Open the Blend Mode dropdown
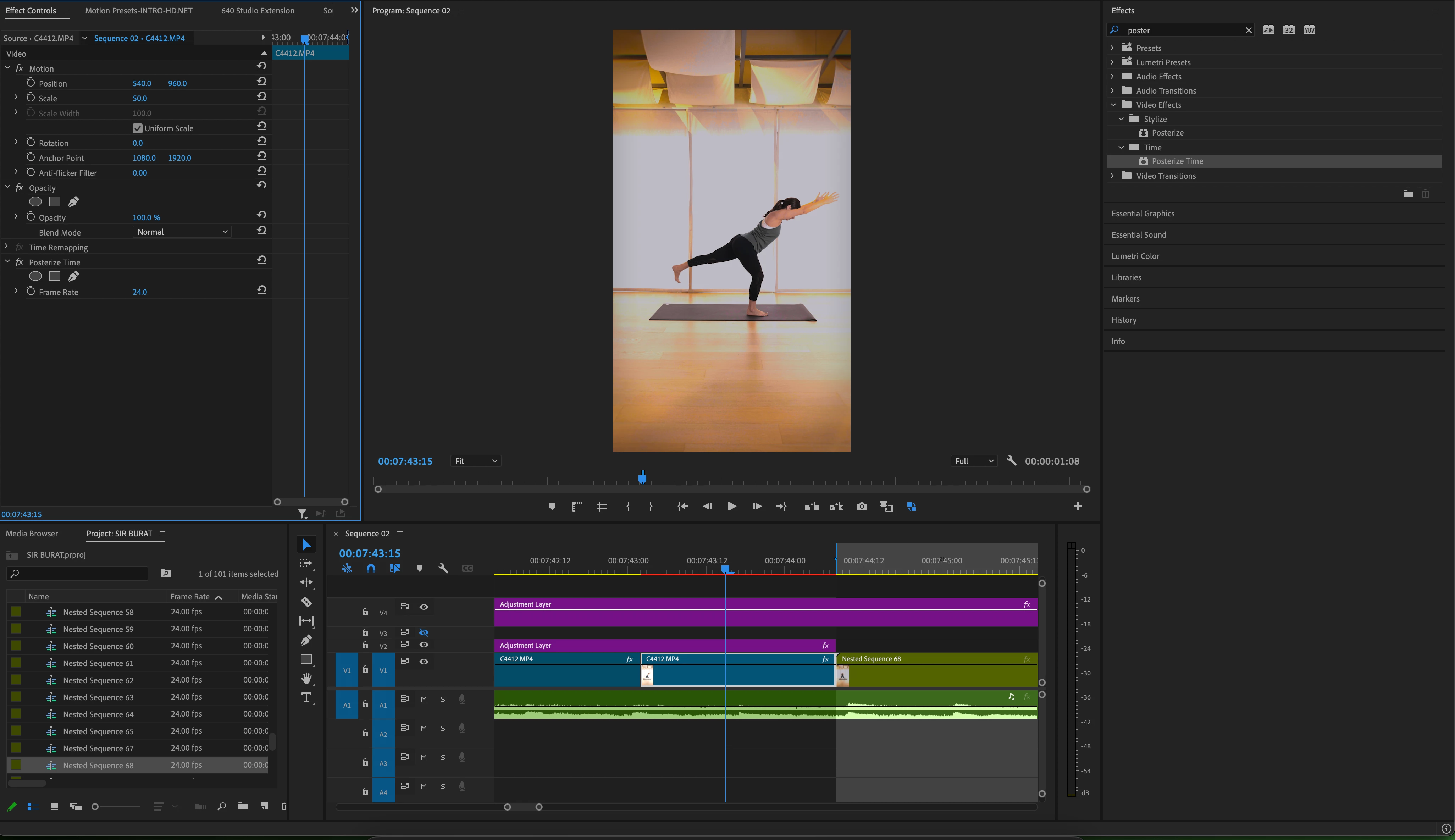The width and height of the screenshot is (1455, 840). pyautogui.click(x=182, y=232)
